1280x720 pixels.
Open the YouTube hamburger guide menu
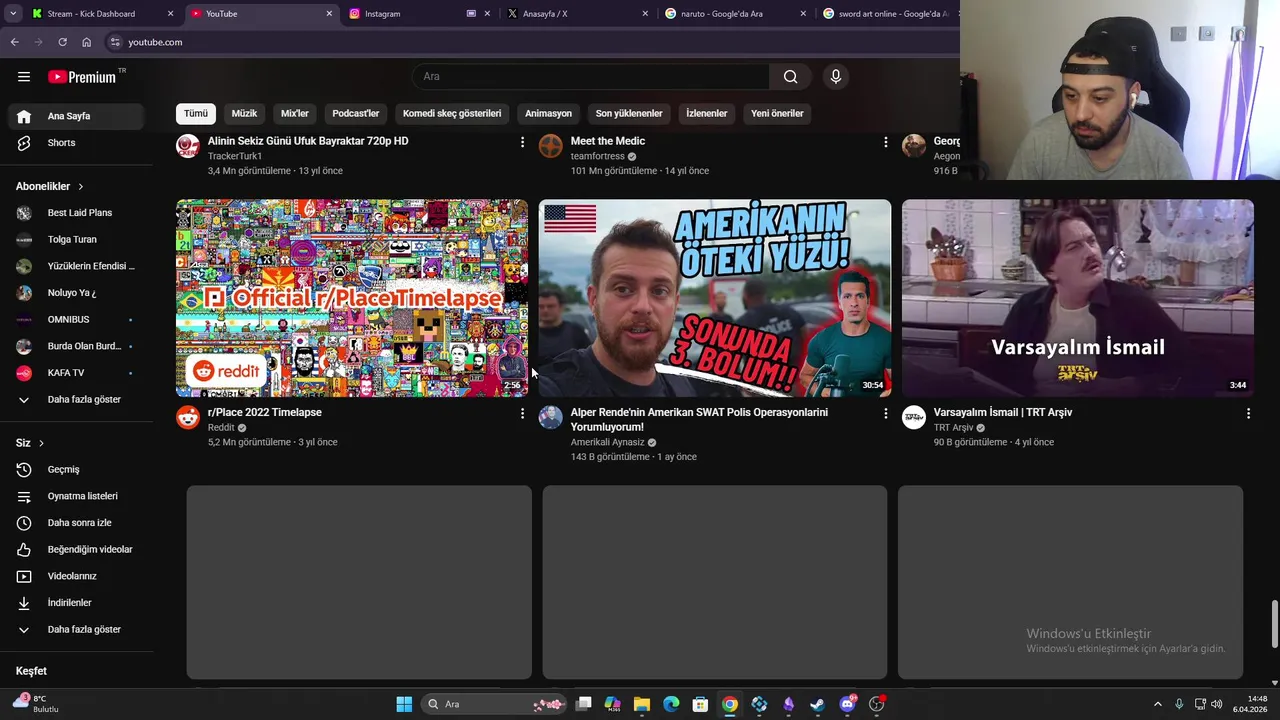tap(24, 77)
